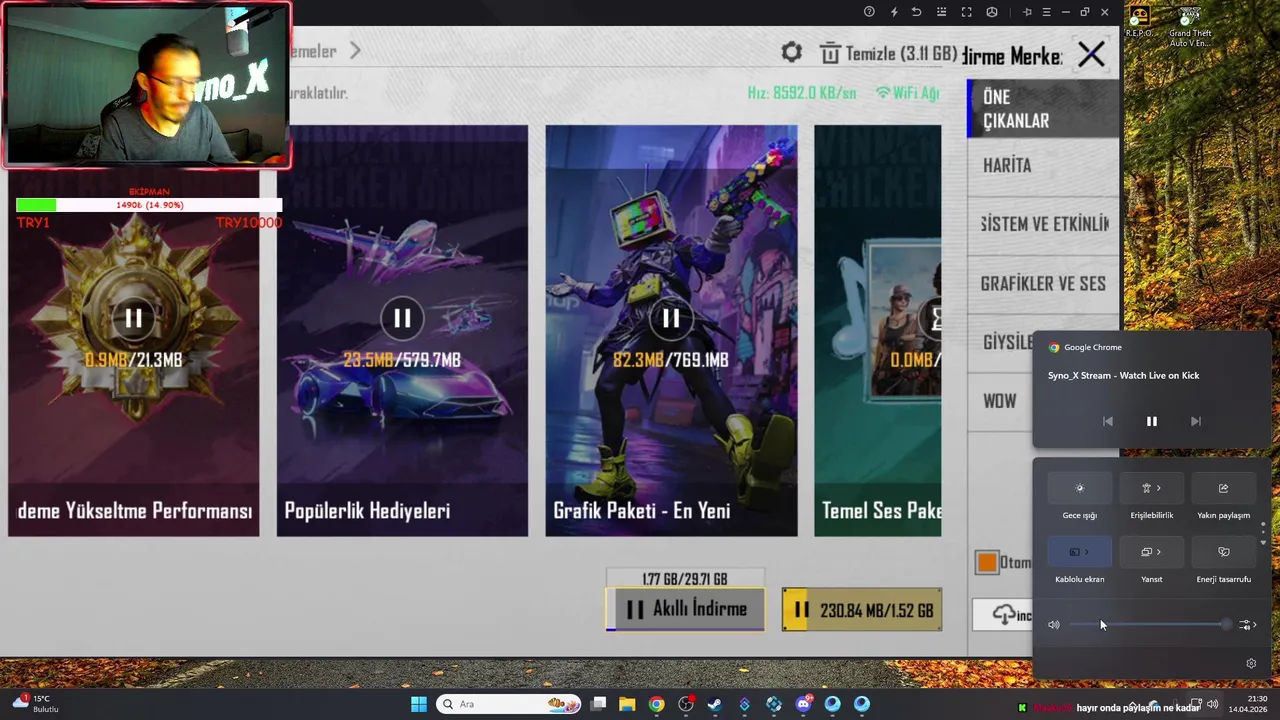Open the hamburger menu in emulator title bar
Viewport: 1280px width, 720px height.
click(x=1046, y=12)
